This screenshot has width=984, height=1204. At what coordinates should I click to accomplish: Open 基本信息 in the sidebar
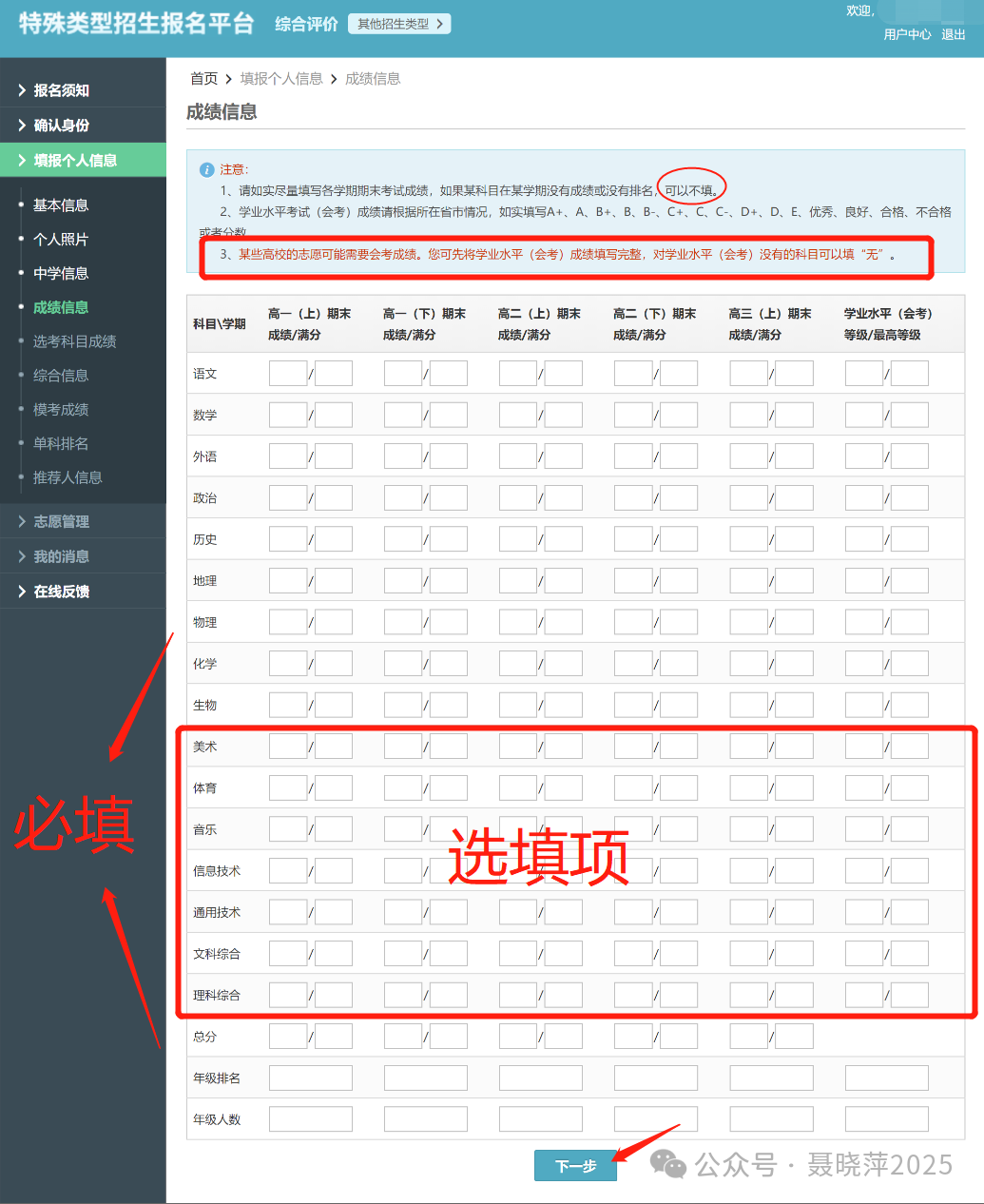[61, 205]
